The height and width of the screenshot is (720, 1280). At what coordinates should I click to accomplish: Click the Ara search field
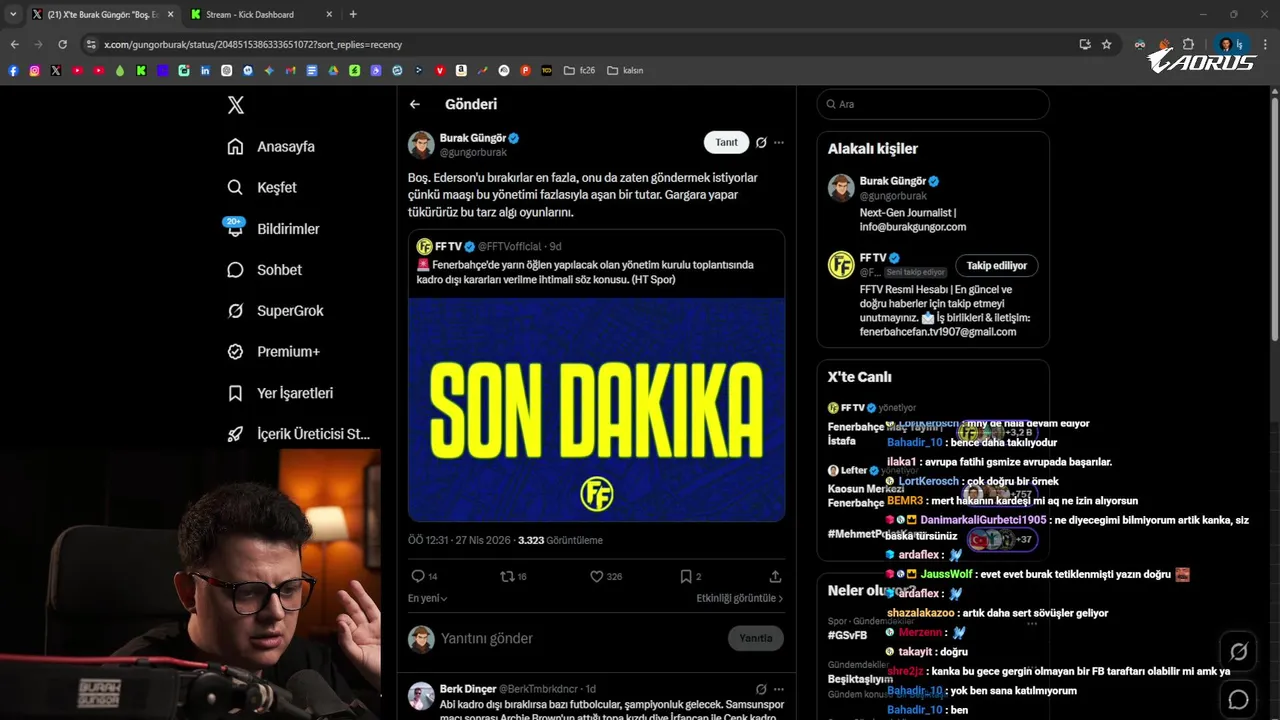click(933, 104)
